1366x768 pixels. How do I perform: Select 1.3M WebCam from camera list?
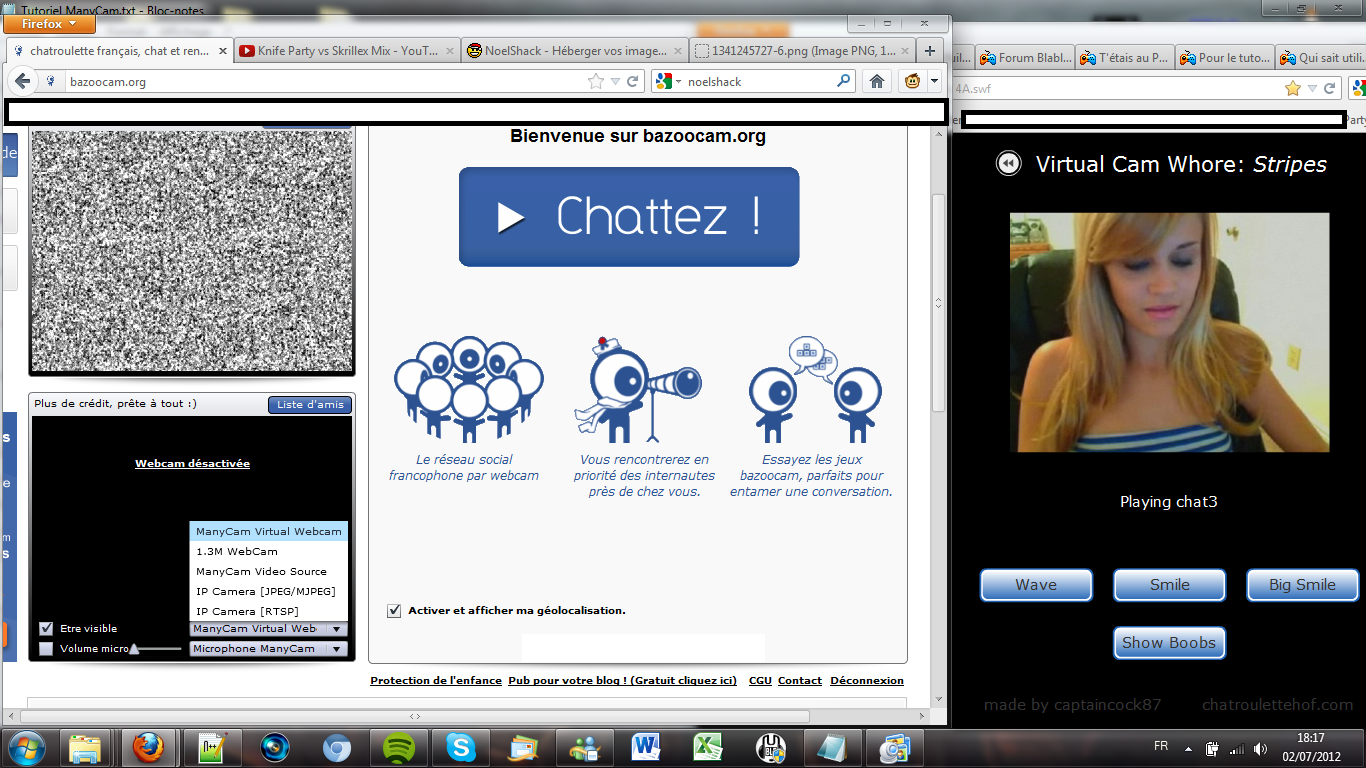268,551
